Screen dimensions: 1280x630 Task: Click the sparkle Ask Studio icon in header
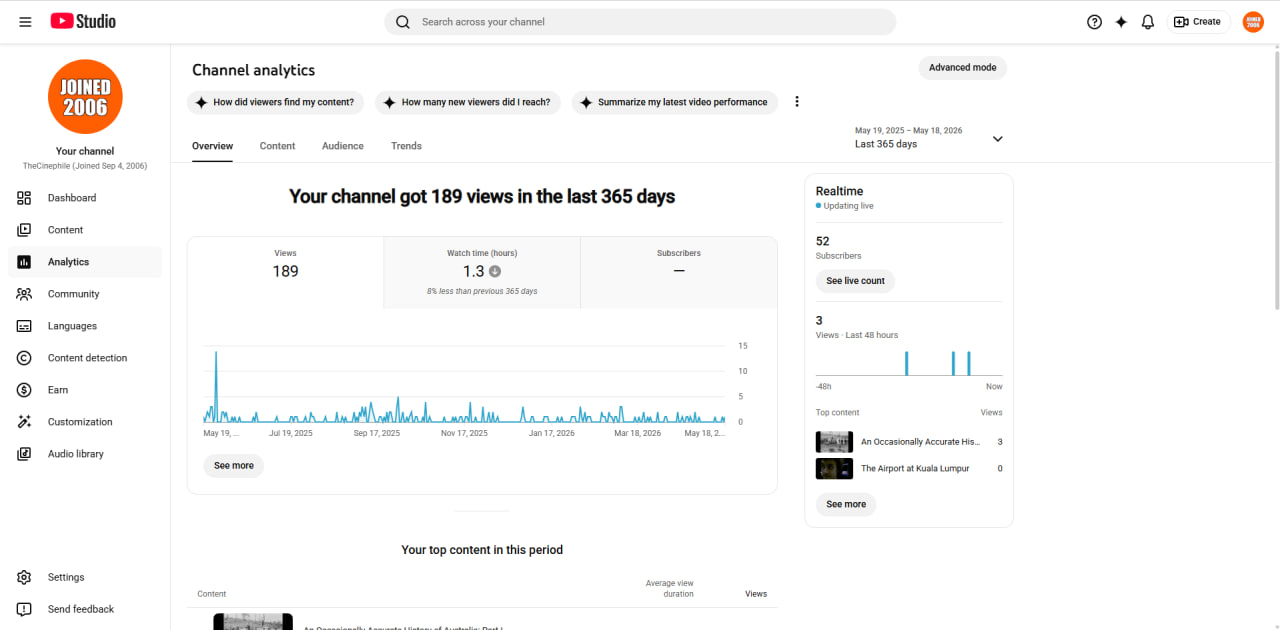point(1121,22)
